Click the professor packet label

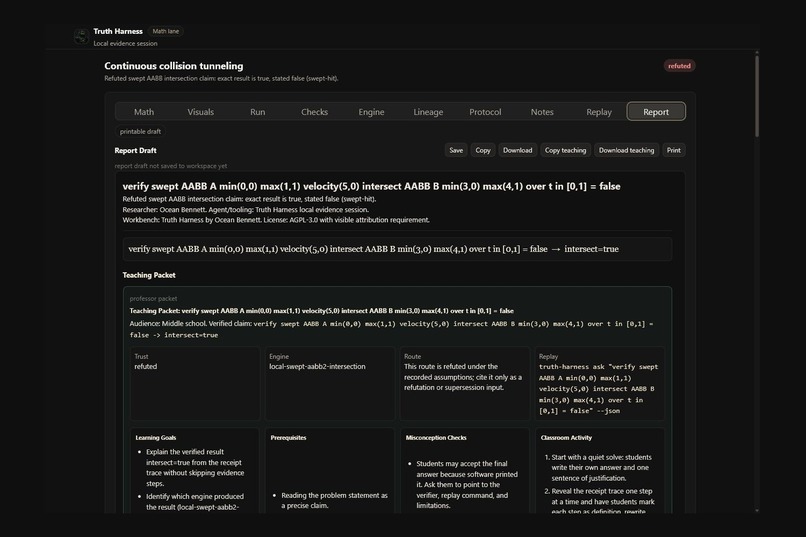click(x=153, y=299)
